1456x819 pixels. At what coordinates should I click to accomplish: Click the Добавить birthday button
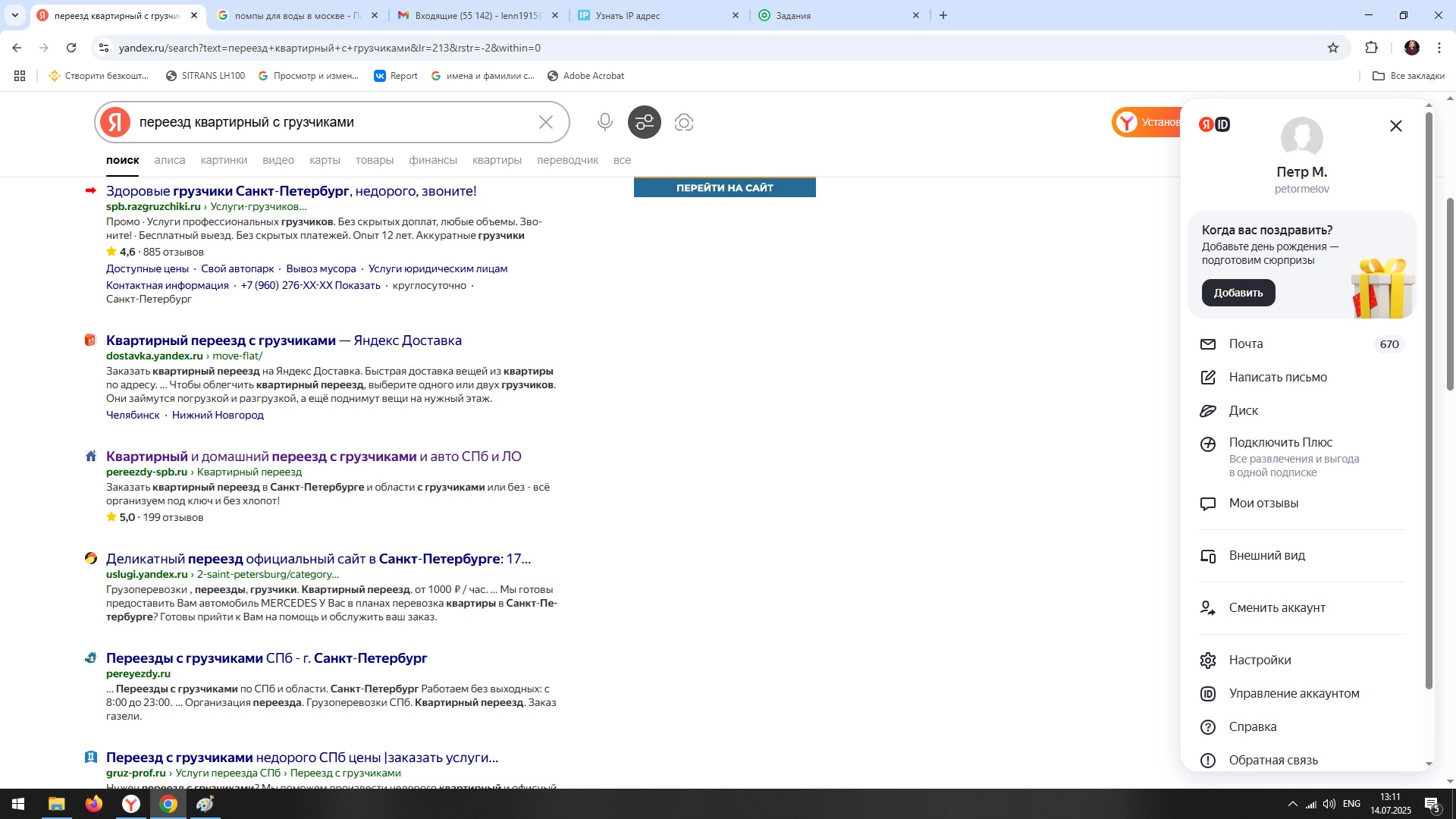(1238, 293)
